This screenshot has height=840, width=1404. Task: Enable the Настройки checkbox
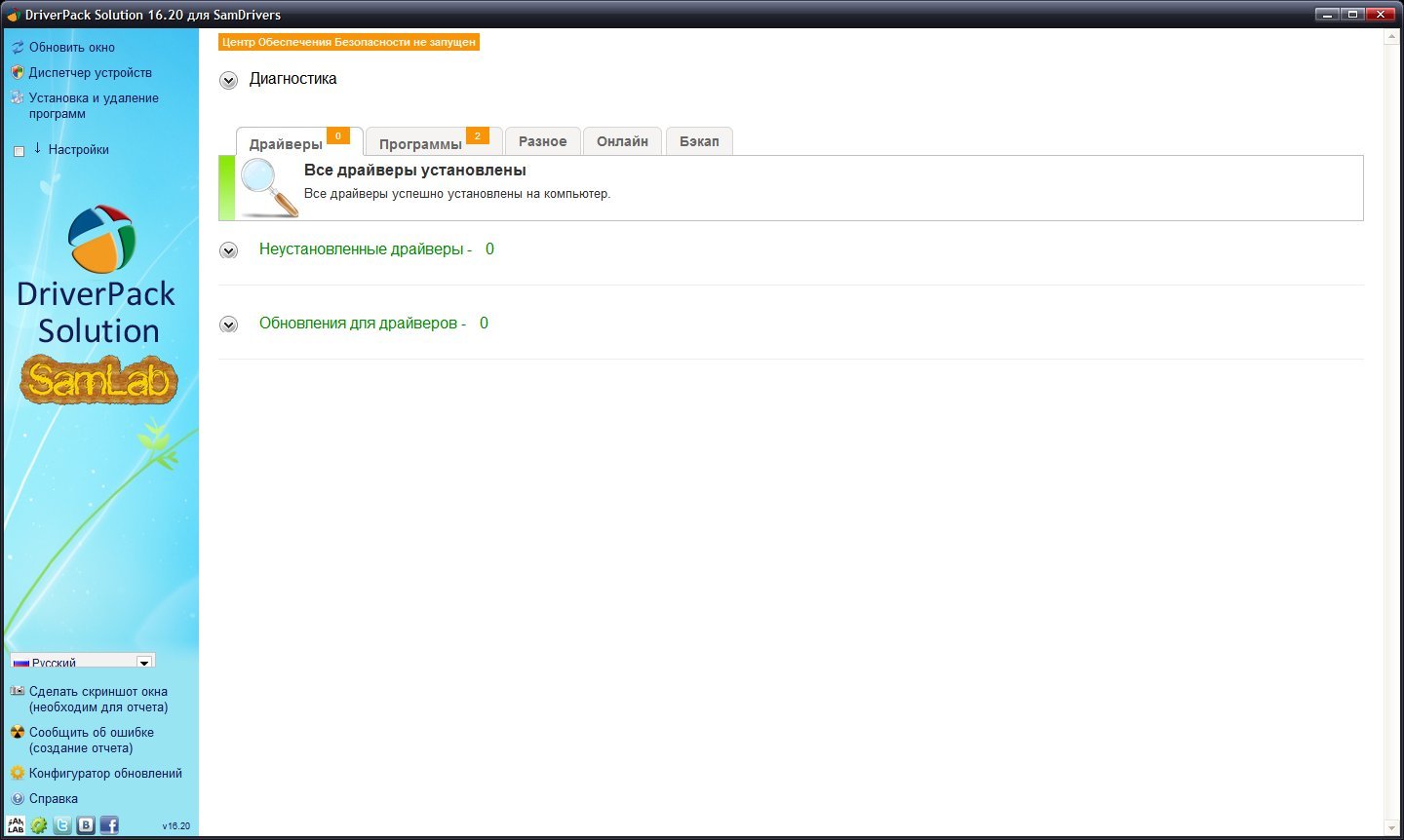click(19, 151)
